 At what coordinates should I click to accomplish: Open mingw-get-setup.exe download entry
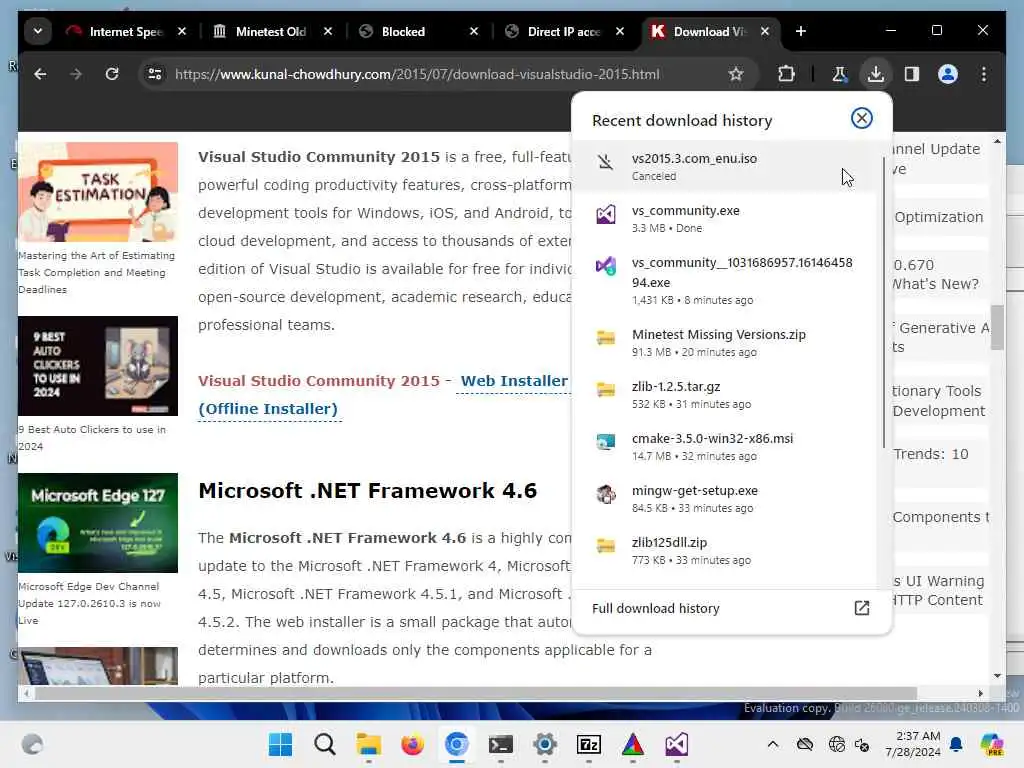tap(726, 499)
